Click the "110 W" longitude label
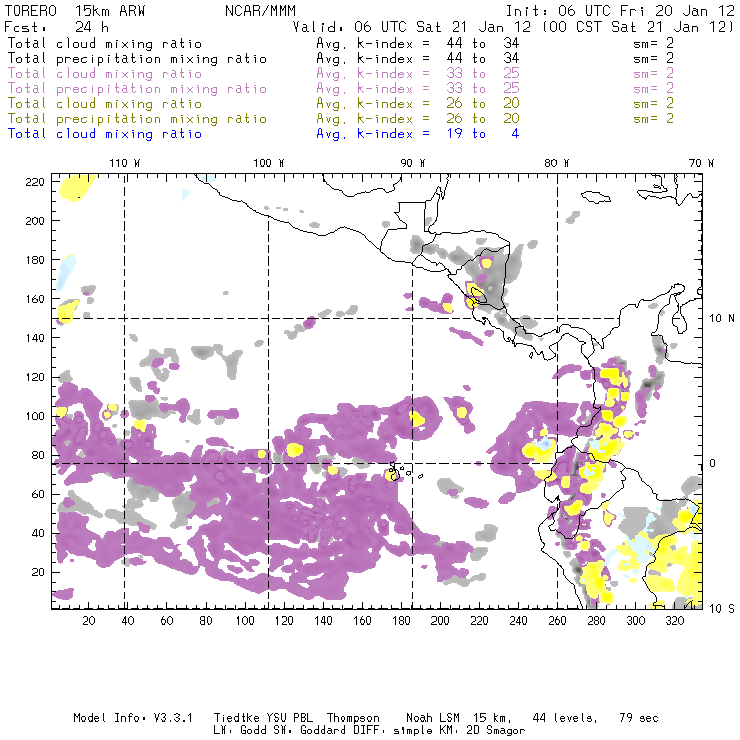The width and height of the screenshot is (740, 740). click(x=125, y=163)
